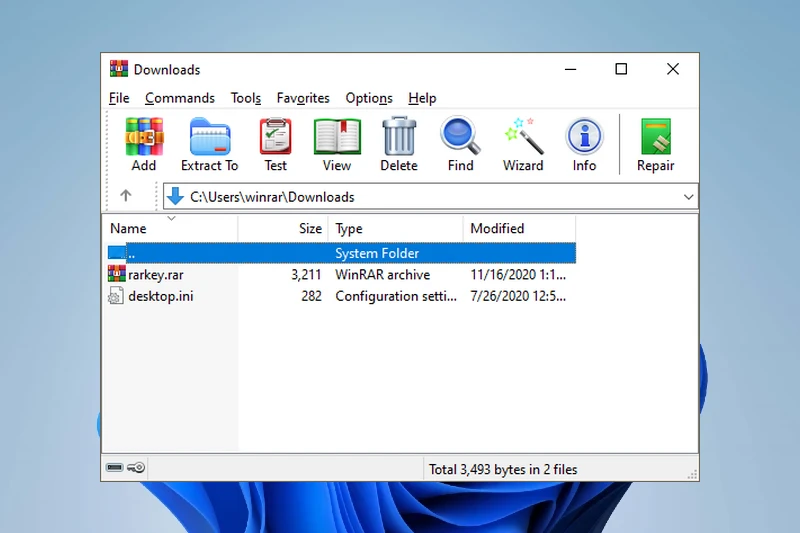Open the View book icon
The width and height of the screenshot is (800, 533).
point(337,136)
